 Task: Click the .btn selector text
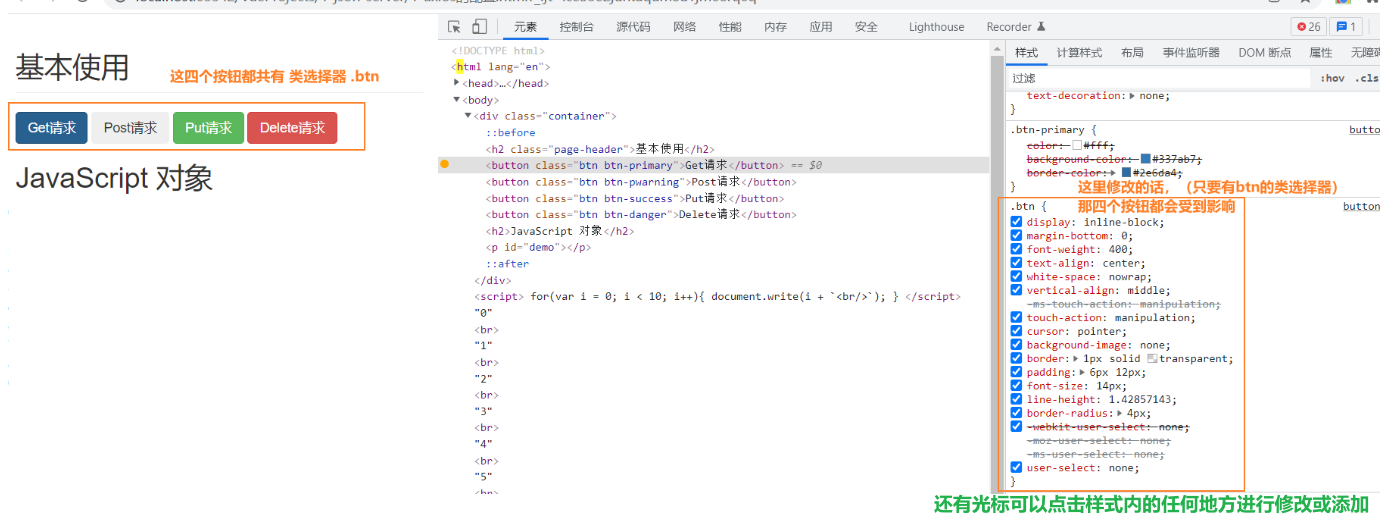[1022, 207]
